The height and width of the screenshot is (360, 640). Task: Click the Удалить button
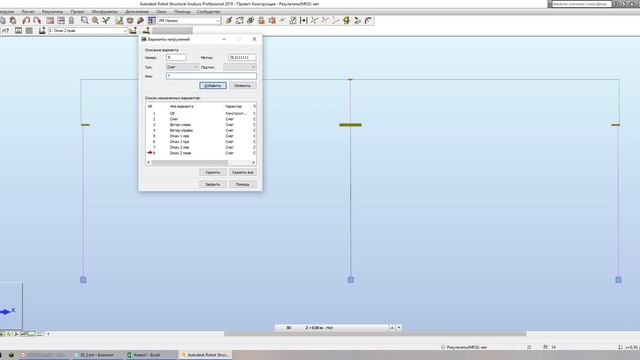[x=213, y=172]
